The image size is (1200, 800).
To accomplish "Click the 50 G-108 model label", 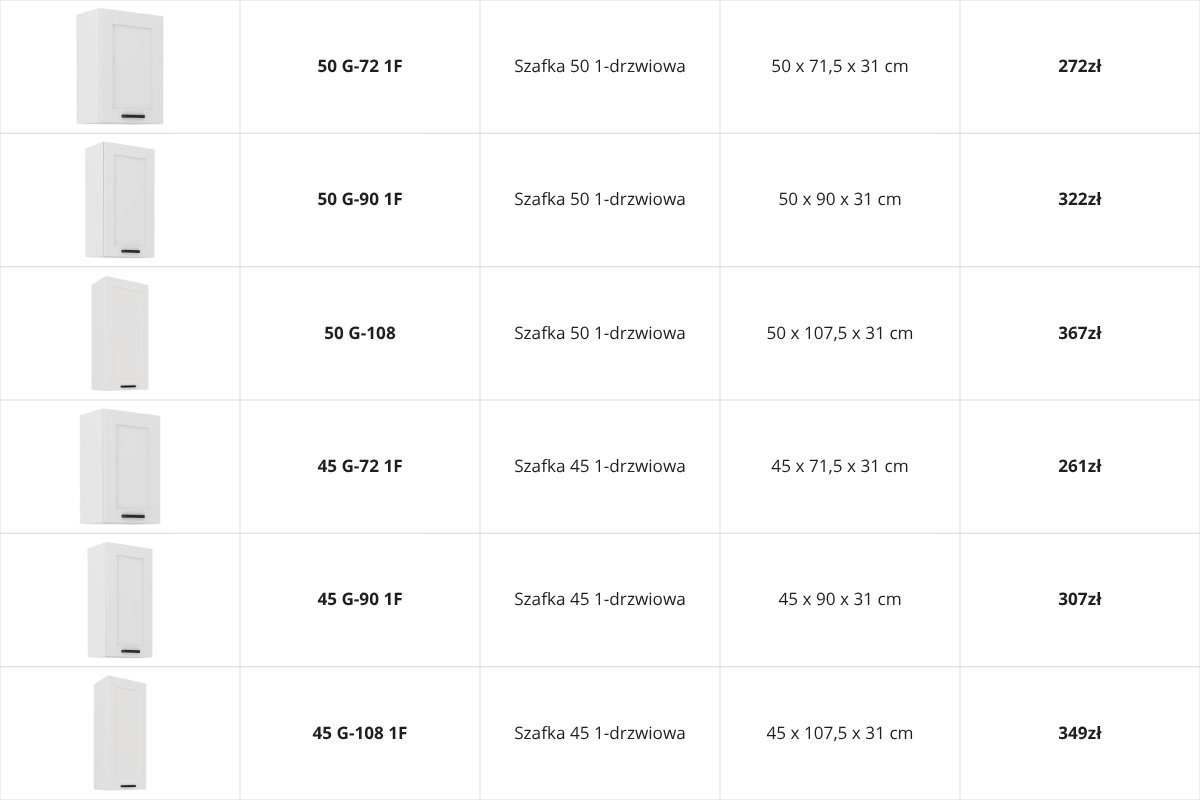I will click(x=360, y=333).
